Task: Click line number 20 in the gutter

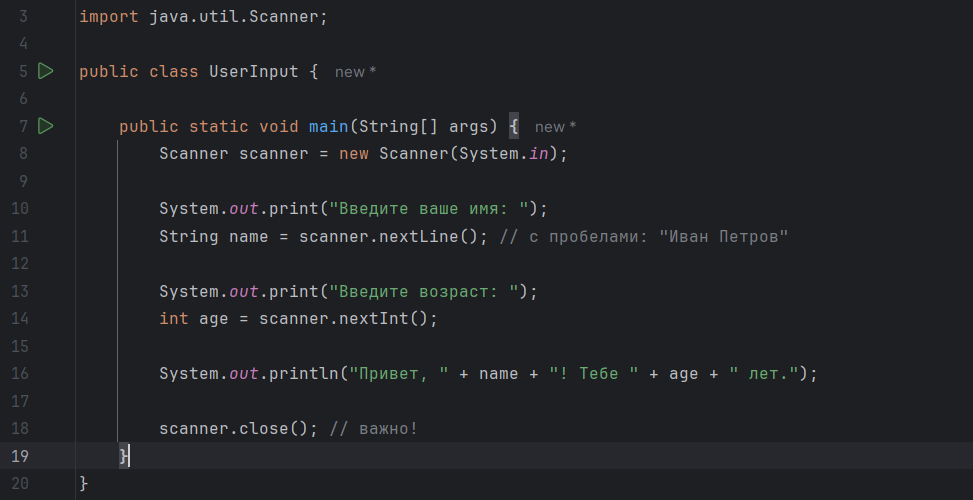Action: tap(20, 483)
